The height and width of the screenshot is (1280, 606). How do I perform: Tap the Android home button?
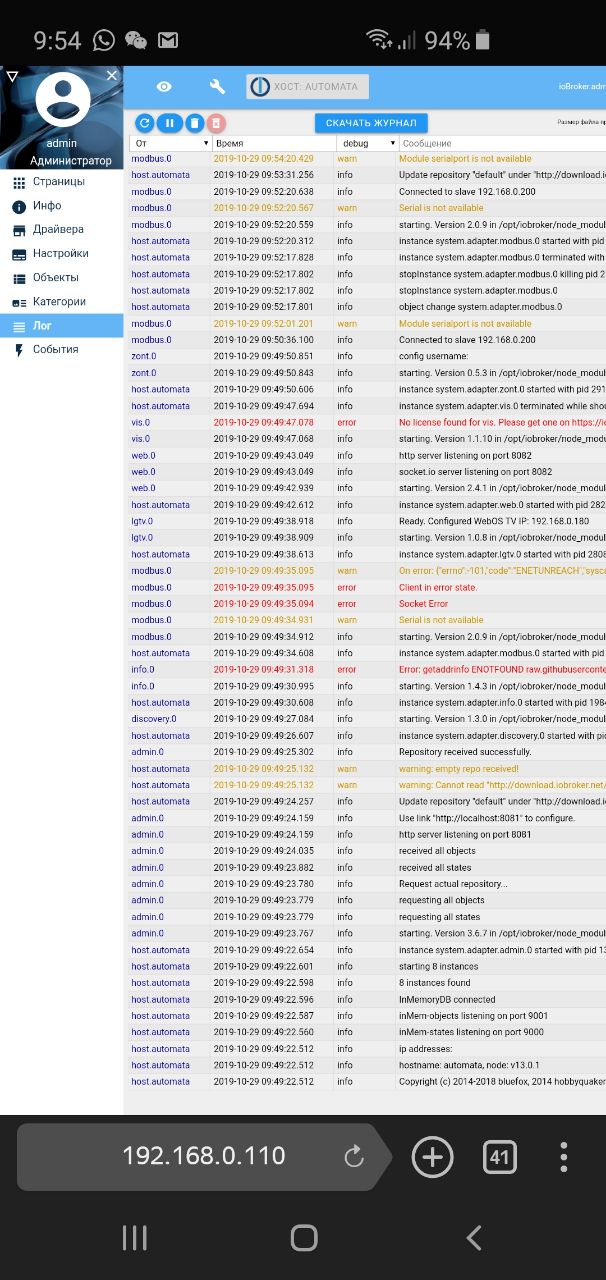[x=304, y=1238]
